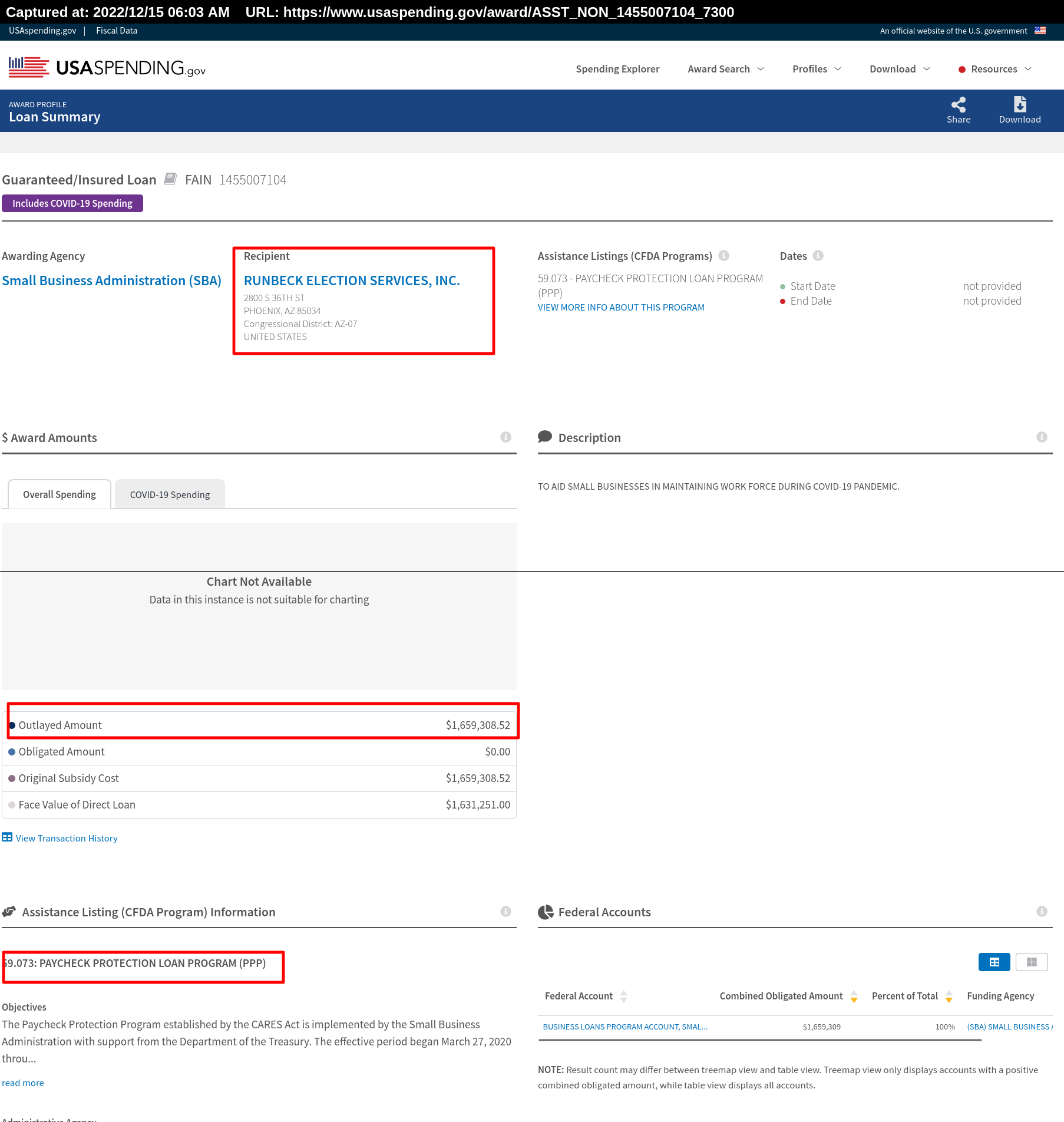Sort by Federal Account column

tap(623, 996)
